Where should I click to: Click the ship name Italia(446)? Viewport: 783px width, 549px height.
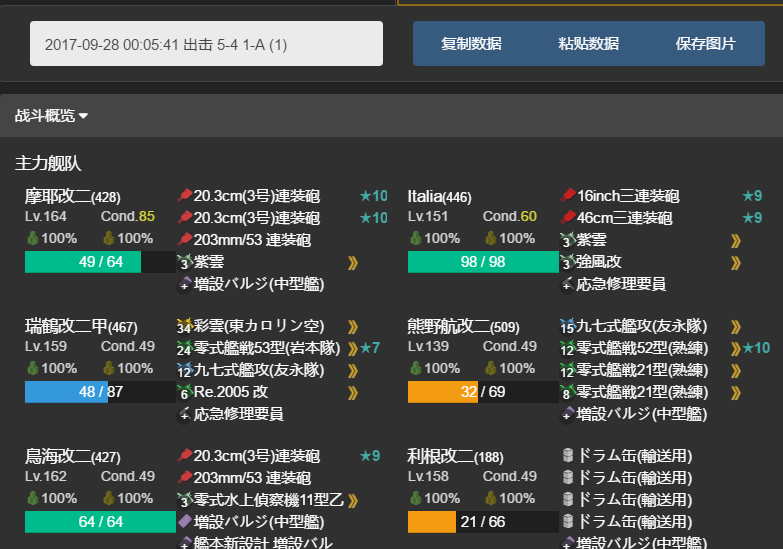tap(439, 196)
